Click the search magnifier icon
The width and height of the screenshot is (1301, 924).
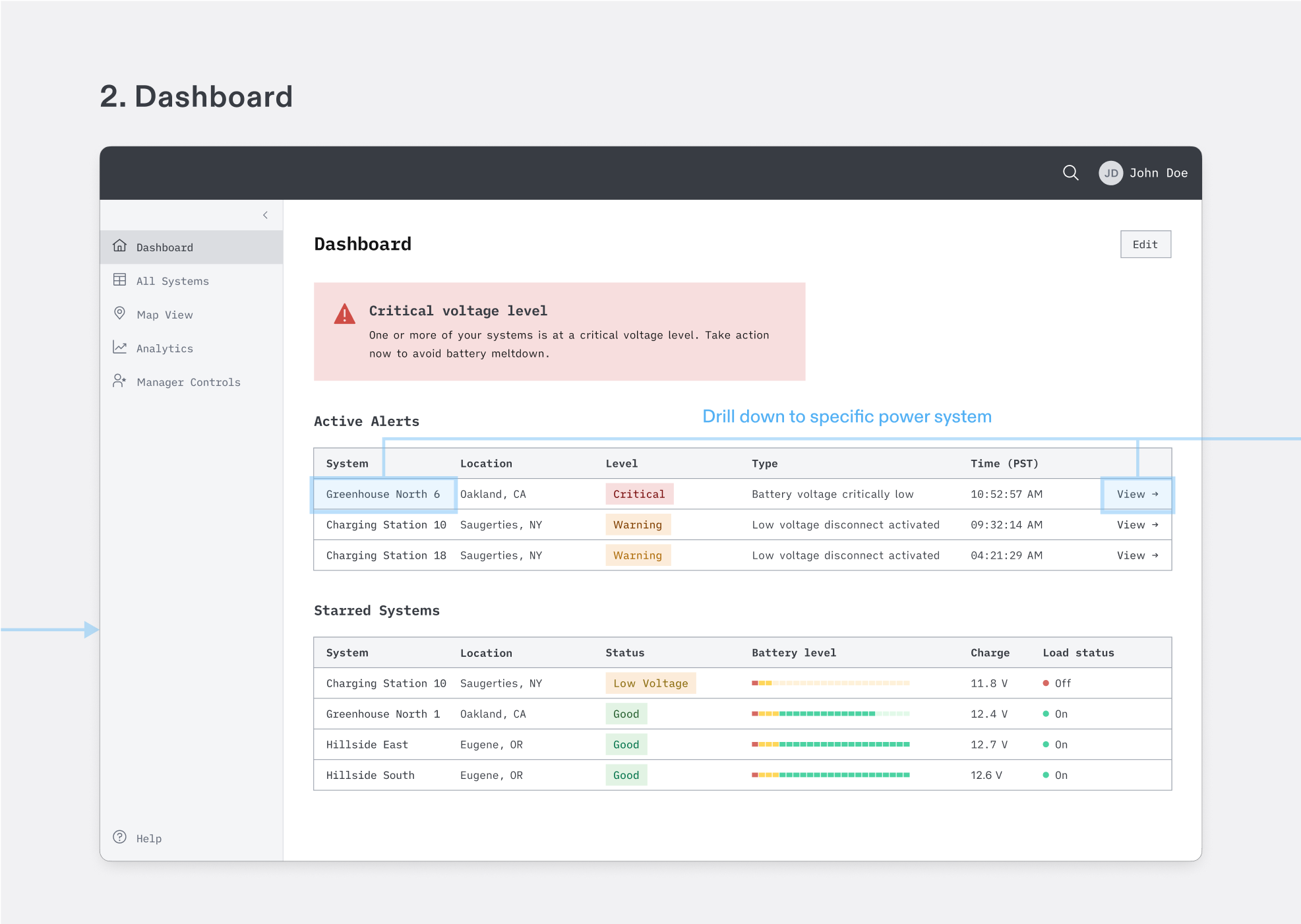pos(1071,173)
